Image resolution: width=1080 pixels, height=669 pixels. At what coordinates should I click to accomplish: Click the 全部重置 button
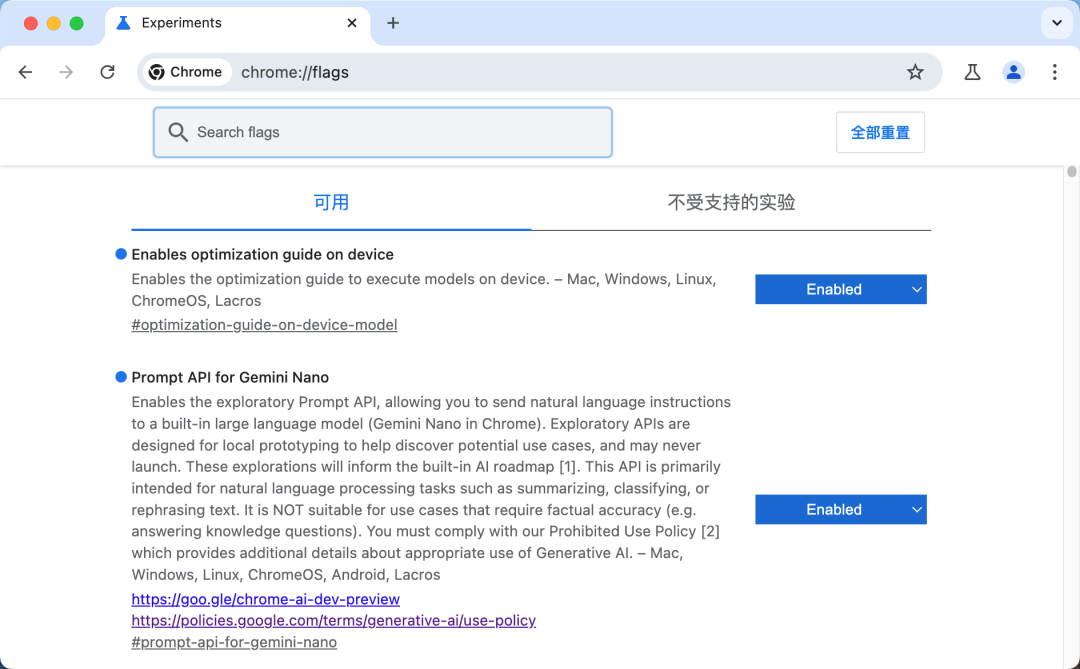click(880, 132)
